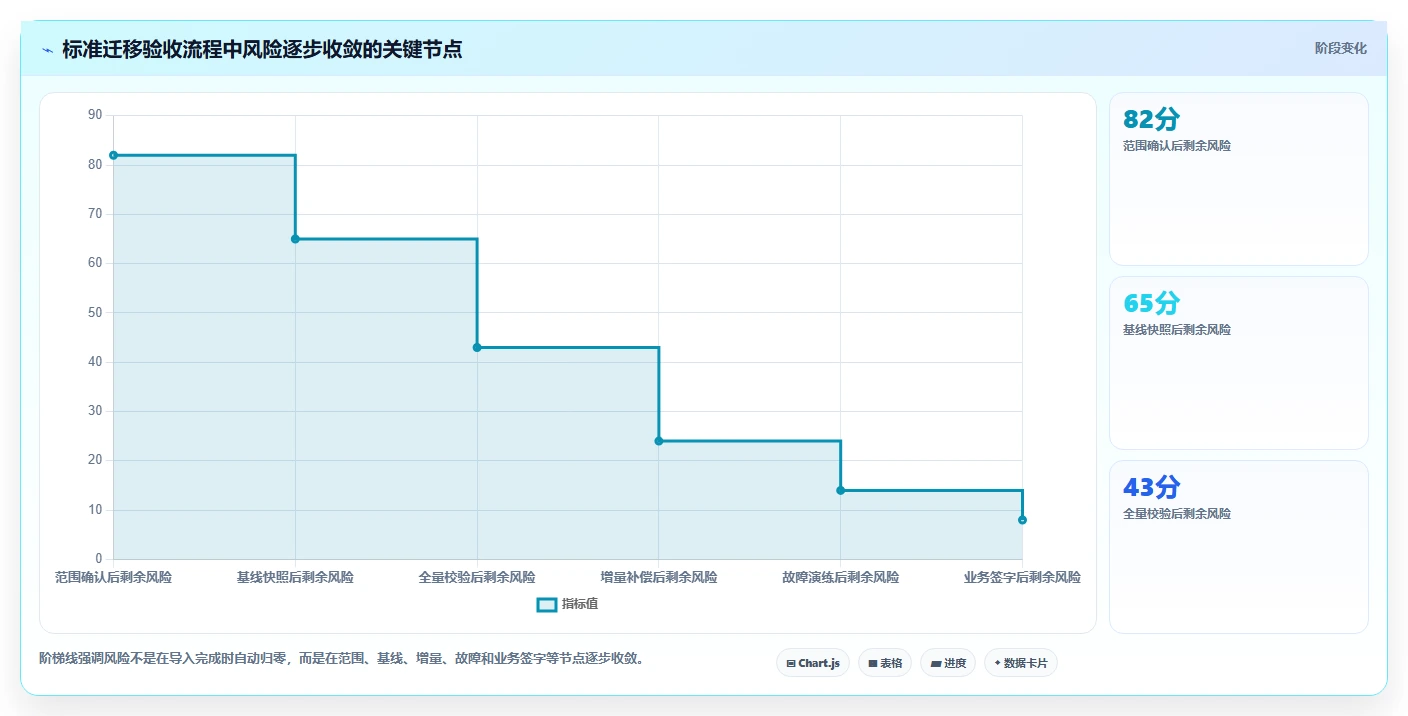Image resolution: width=1408 pixels, height=716 pixels.
Task: Click the lightning icon beside the chart title
Action: coord(47,50)
